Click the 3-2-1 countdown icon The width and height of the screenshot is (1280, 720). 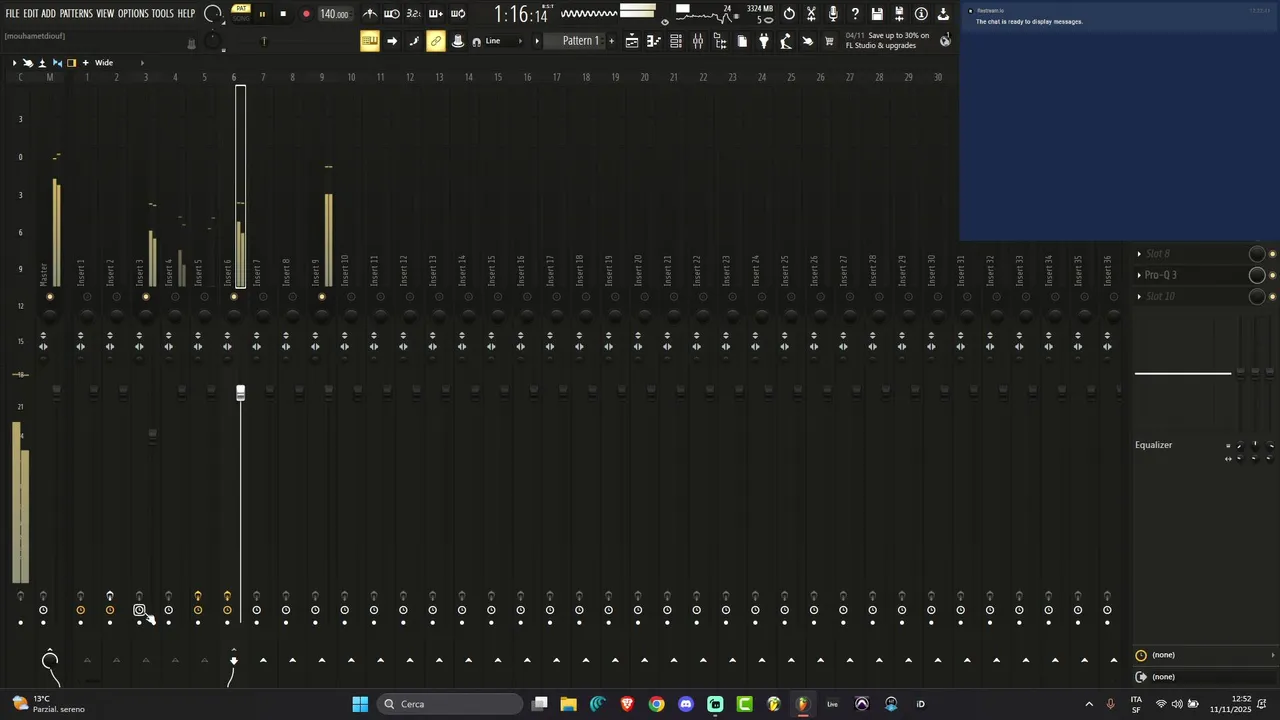(414, 14)
